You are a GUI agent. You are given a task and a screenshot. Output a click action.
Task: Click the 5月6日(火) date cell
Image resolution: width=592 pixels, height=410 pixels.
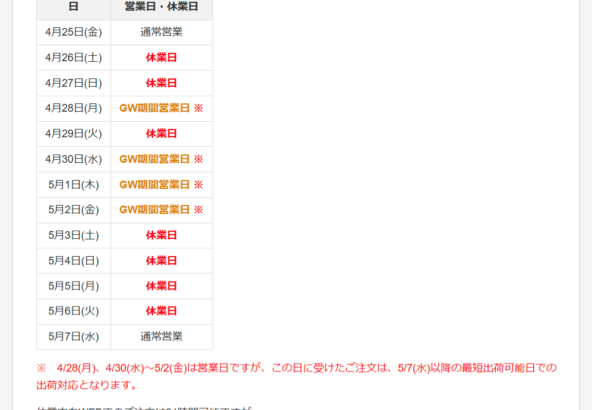(74, 311)
